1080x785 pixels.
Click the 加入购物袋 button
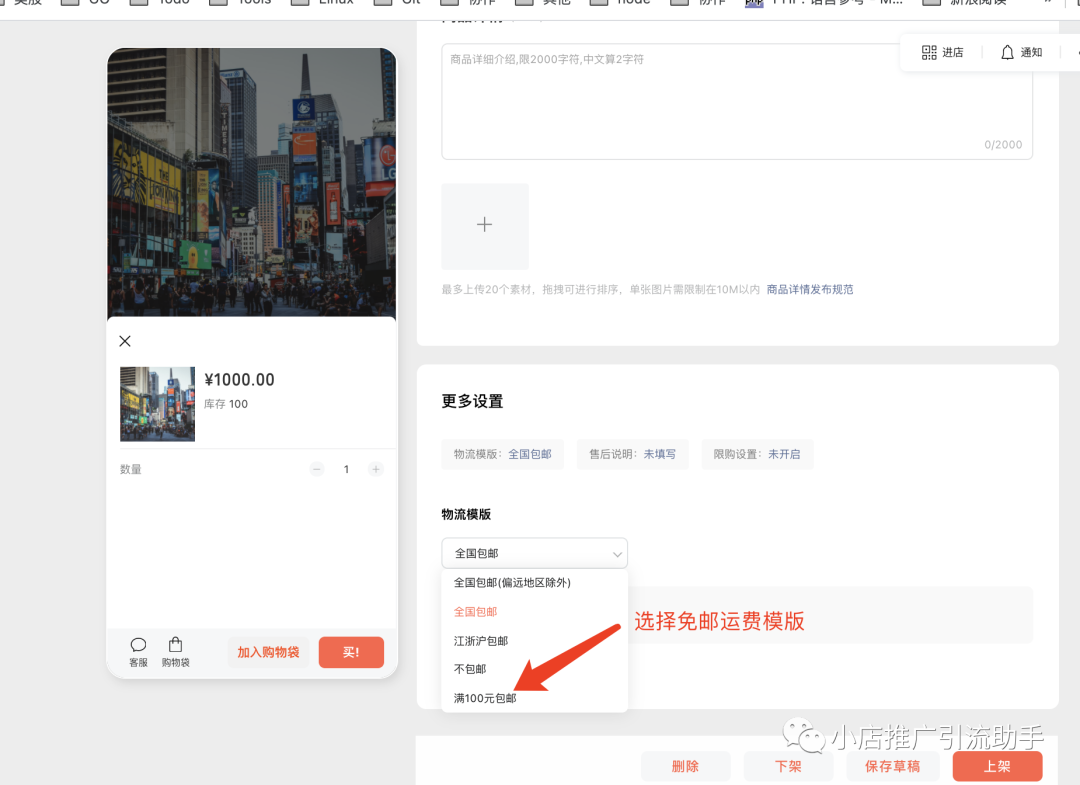[268, 652]
